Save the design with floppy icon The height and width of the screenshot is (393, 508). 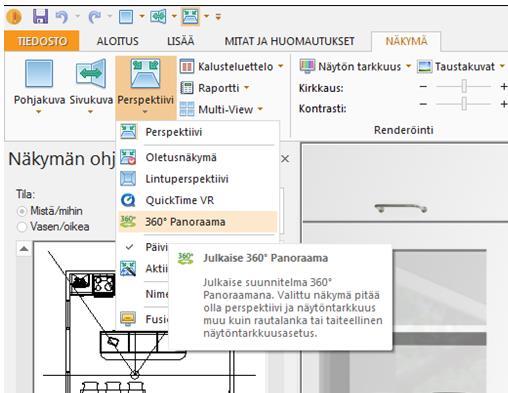pos(40,16)
